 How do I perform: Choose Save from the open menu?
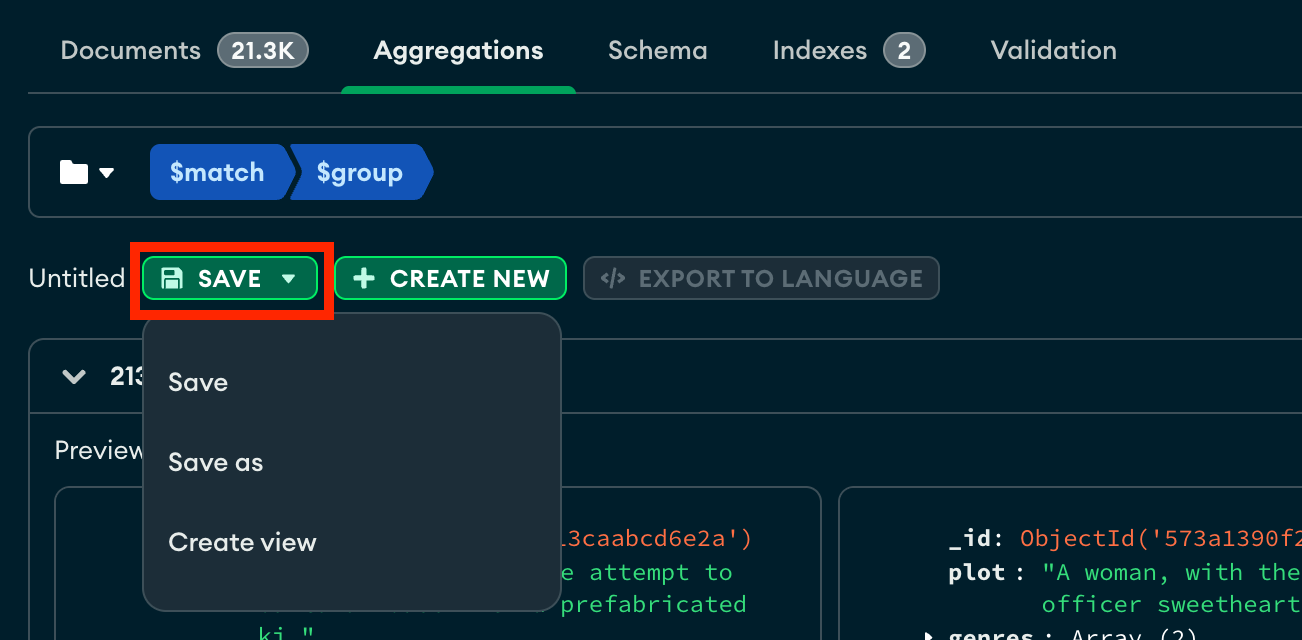click(x=198, y=382)
